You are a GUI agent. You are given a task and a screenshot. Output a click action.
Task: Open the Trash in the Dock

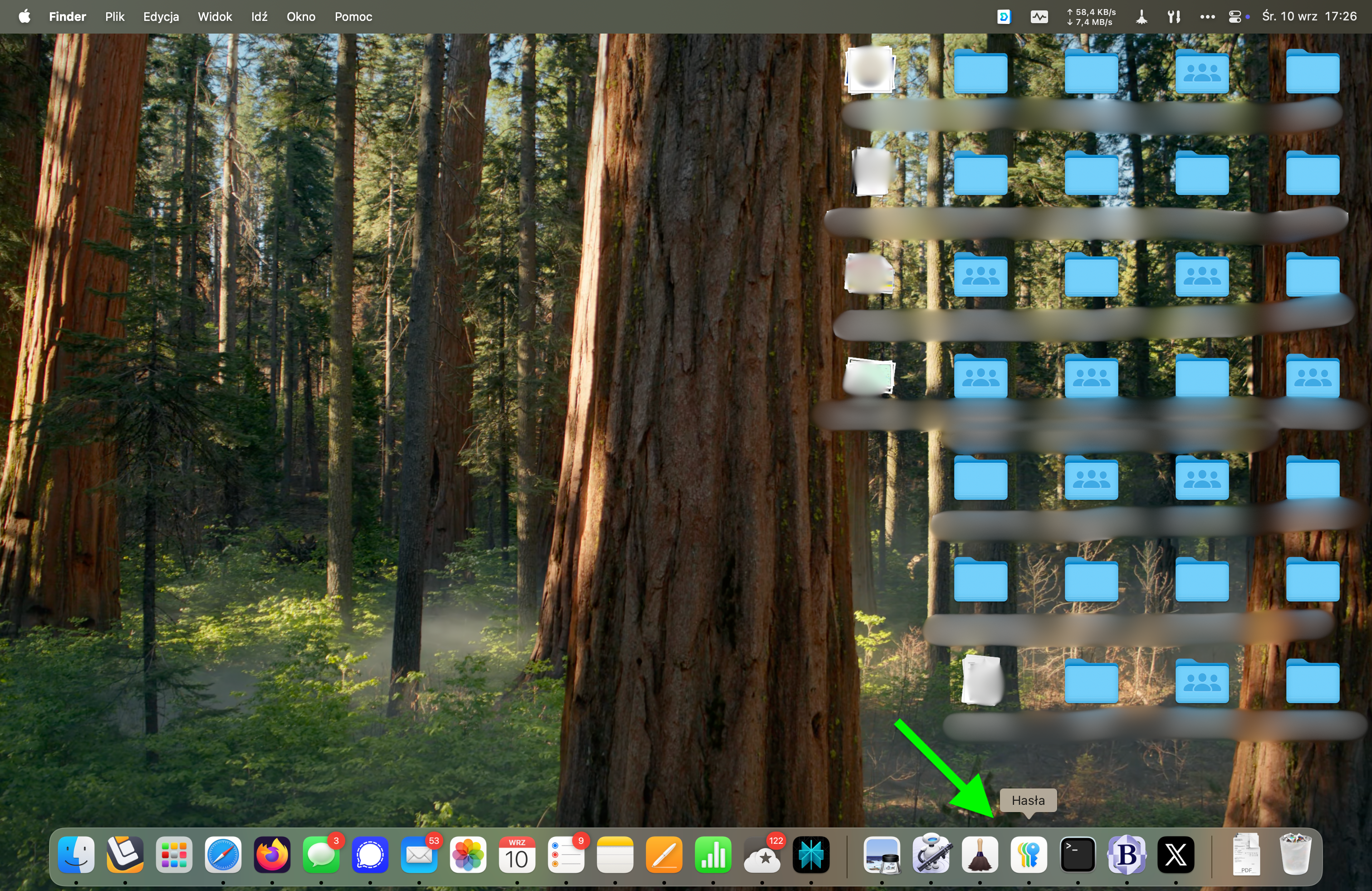(1295, 854)
